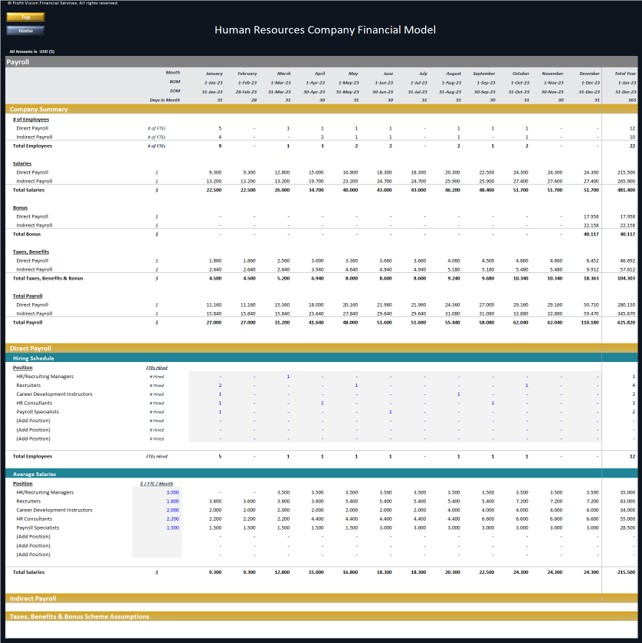
Task: Click the gray Payroll title bar
Action: coord(321,62)
